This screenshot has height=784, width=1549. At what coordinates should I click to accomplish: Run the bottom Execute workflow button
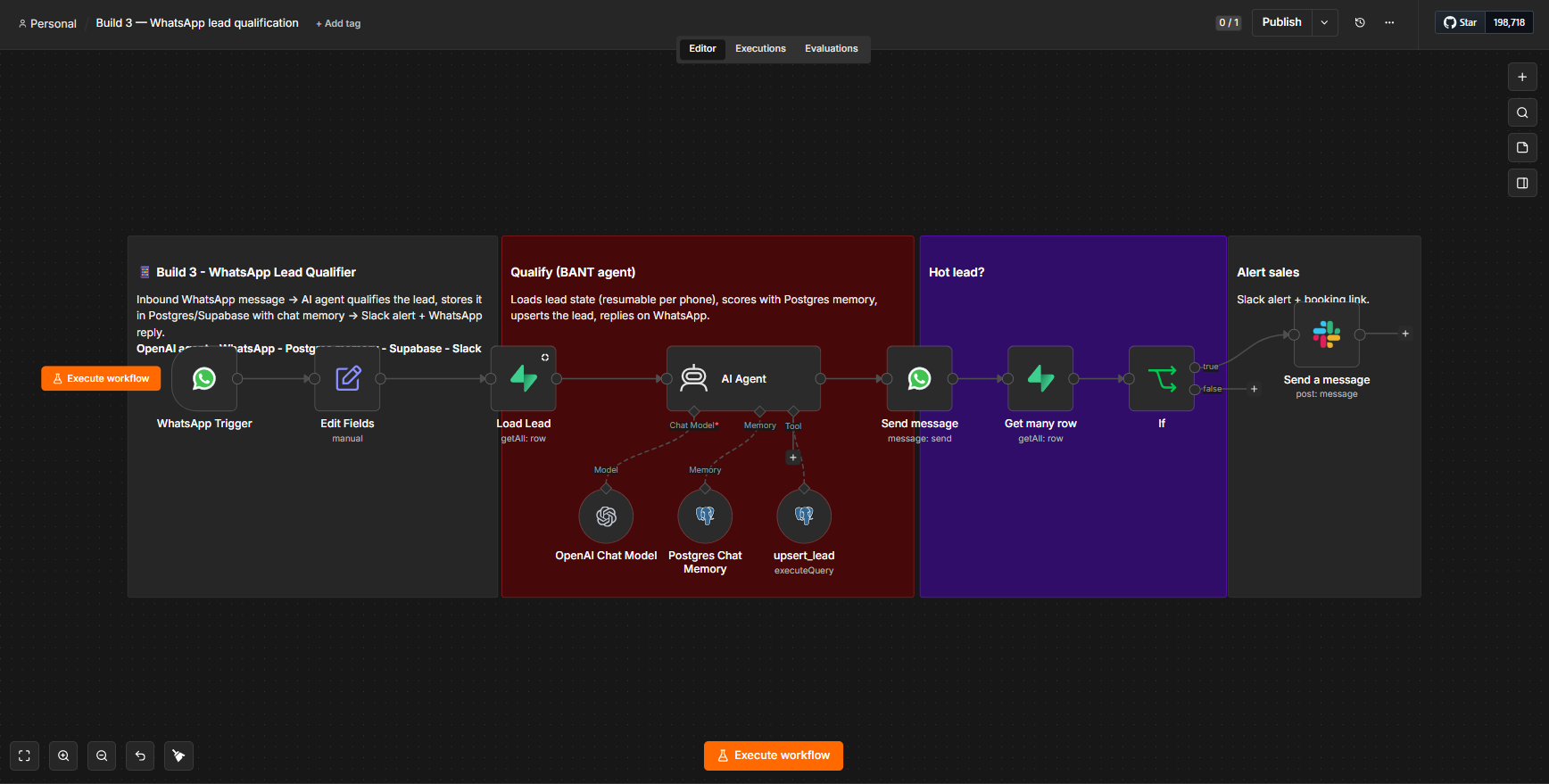click(x=774, y=755)
